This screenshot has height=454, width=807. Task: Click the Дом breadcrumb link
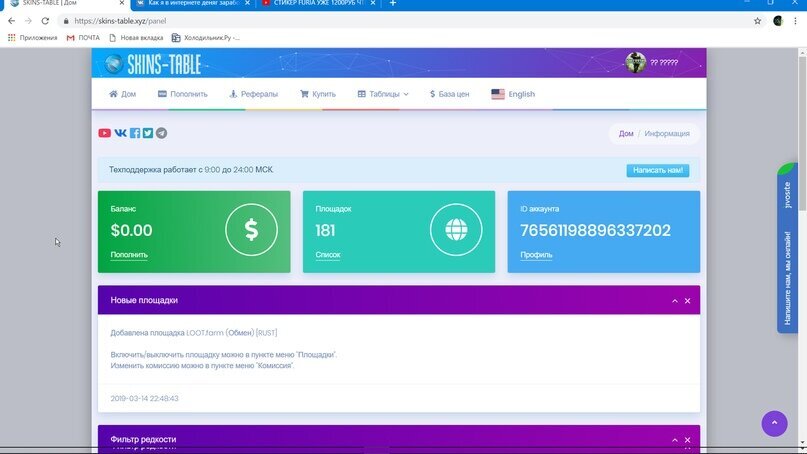[626, 133]
